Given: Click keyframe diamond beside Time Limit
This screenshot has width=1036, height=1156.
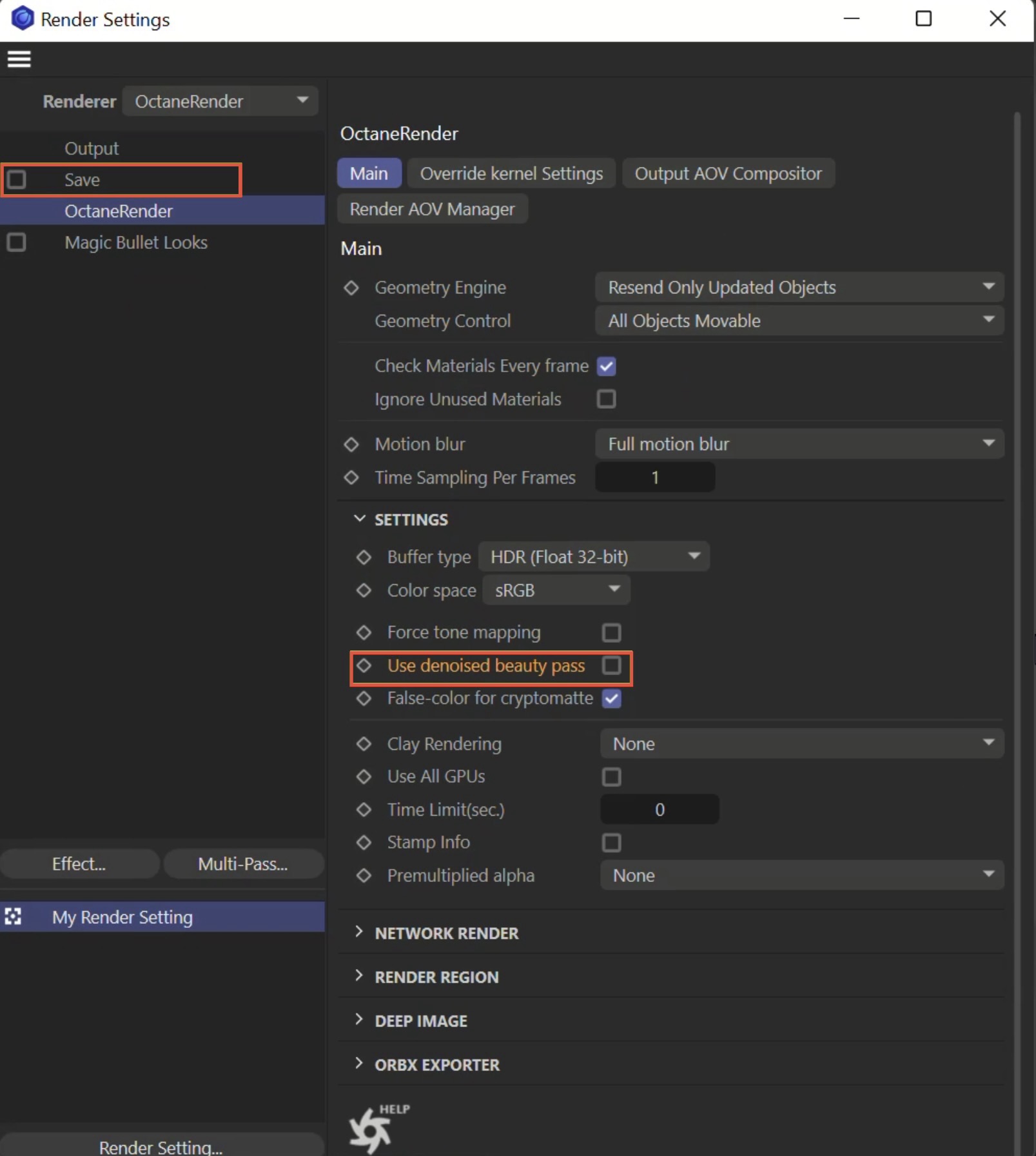Looking at the screenshot, I should pyautogui.click(x=364, y=810).
